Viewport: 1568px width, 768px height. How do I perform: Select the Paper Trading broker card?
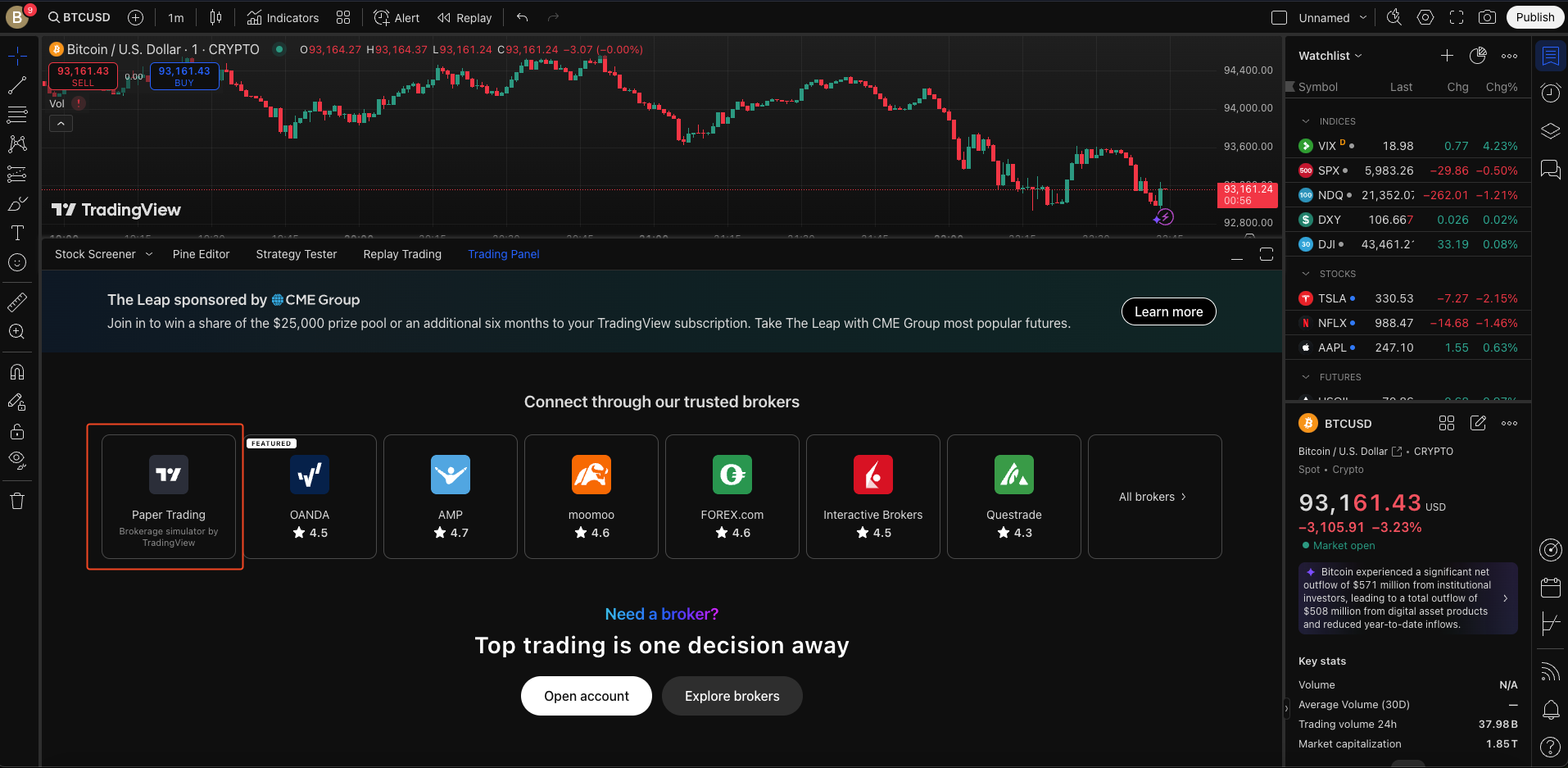click(169, 497)
